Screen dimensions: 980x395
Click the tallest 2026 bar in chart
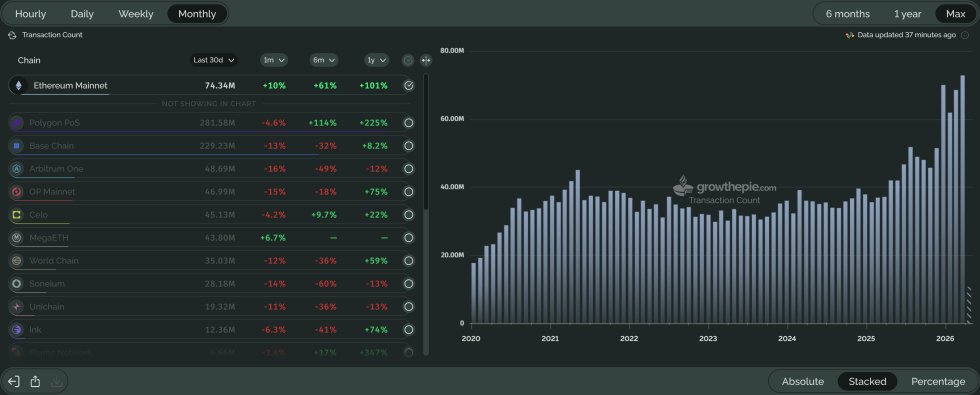pyautogui.click(x=962, y=199)
